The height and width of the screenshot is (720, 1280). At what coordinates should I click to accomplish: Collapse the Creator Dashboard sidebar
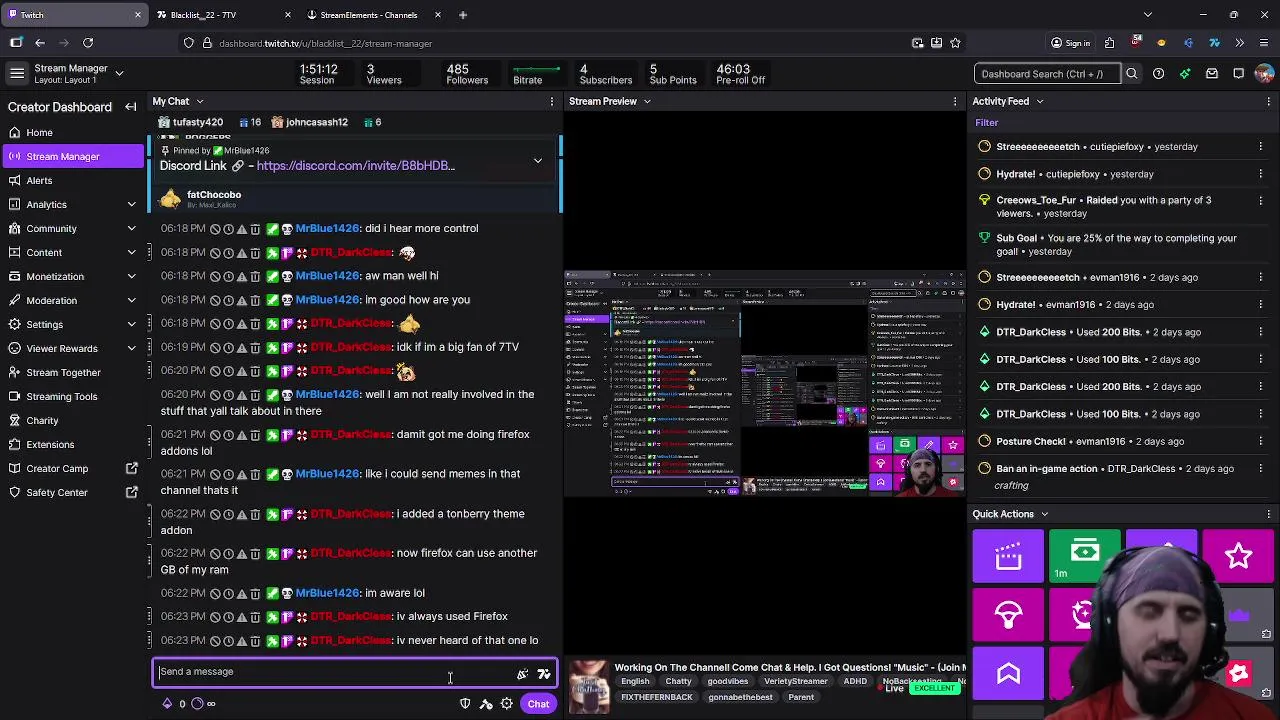130,107
